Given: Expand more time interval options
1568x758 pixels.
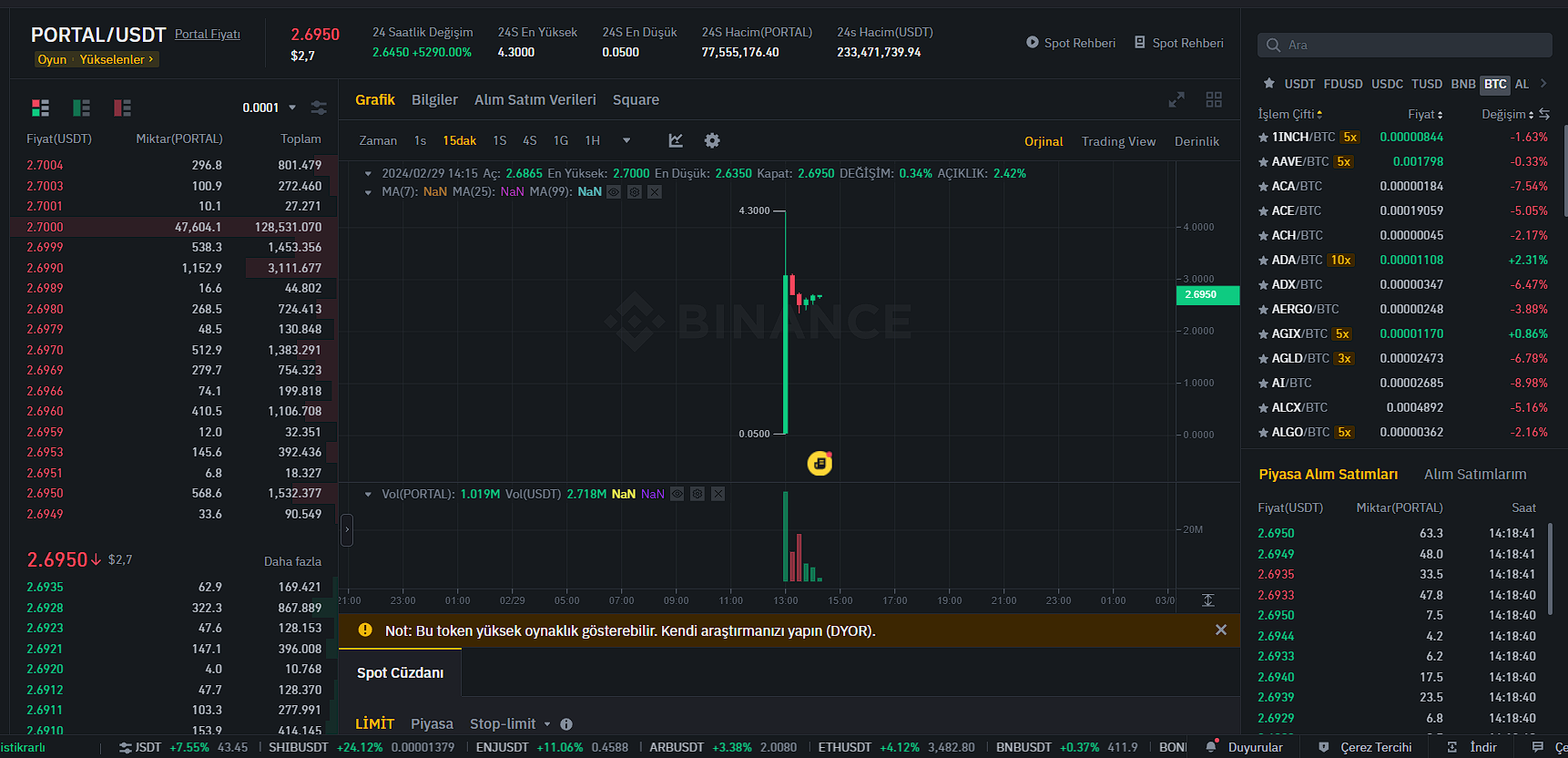Looking at the screenshot, I should click(626, 140).
